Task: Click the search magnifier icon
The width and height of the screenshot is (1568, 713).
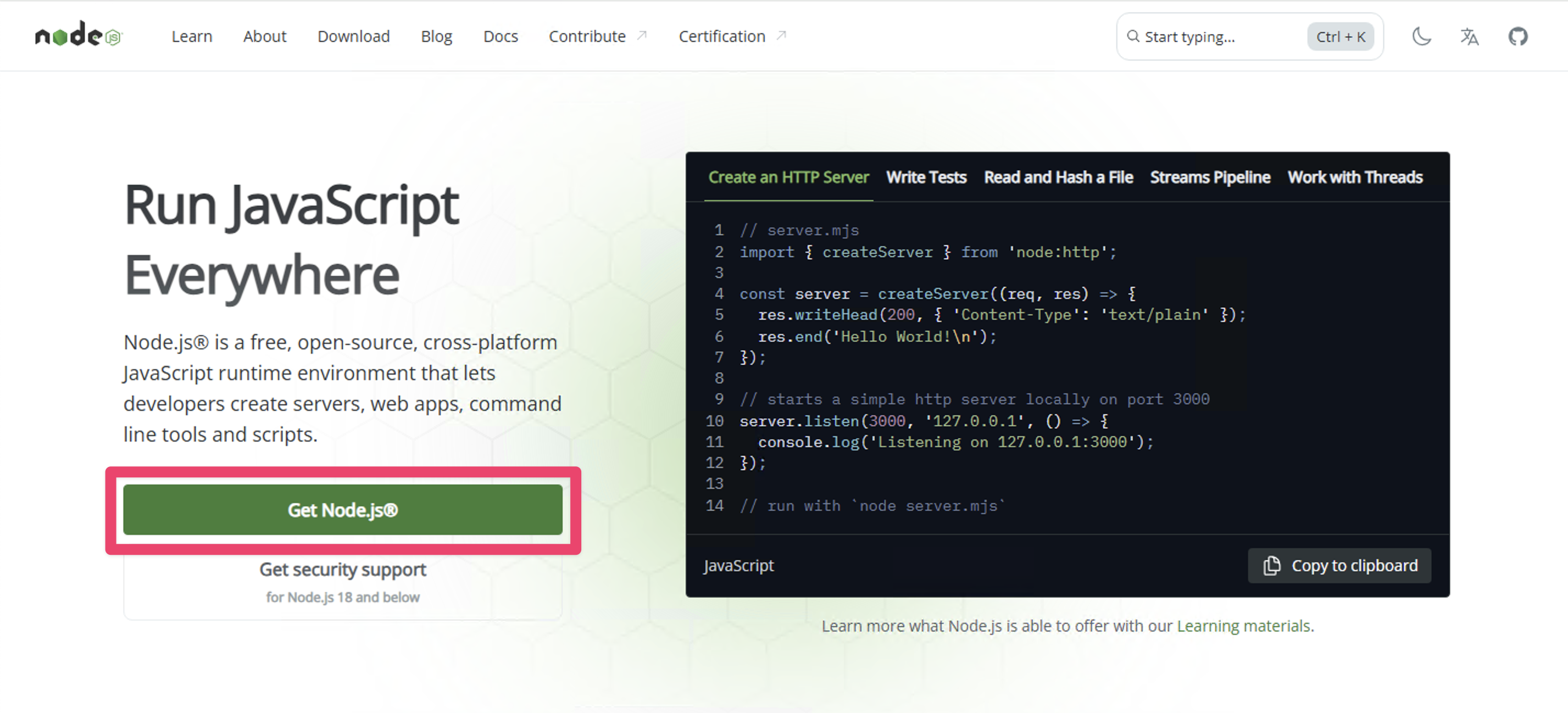Action: pos(1133,36)
